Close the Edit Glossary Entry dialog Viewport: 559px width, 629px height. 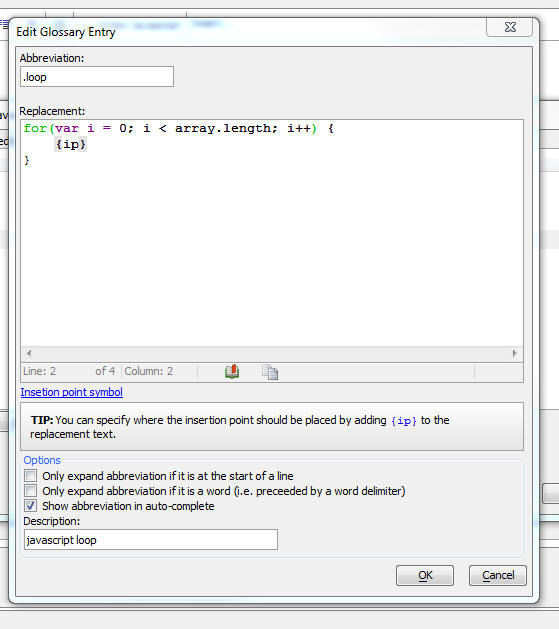click(x=510, y=27)
